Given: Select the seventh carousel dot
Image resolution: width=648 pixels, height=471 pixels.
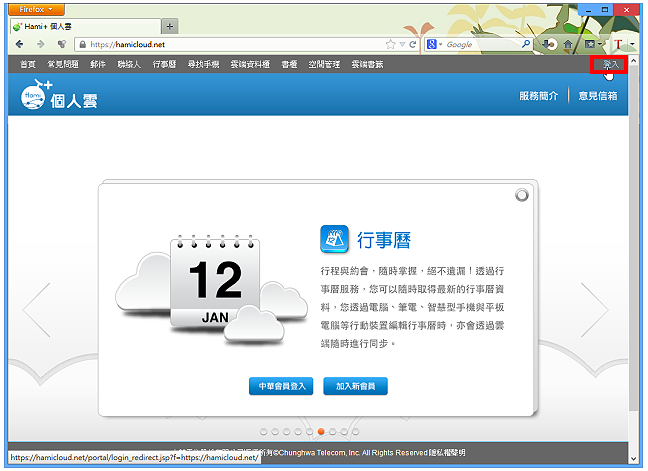Looking at the screenshot, I should [x=333, y=432].
